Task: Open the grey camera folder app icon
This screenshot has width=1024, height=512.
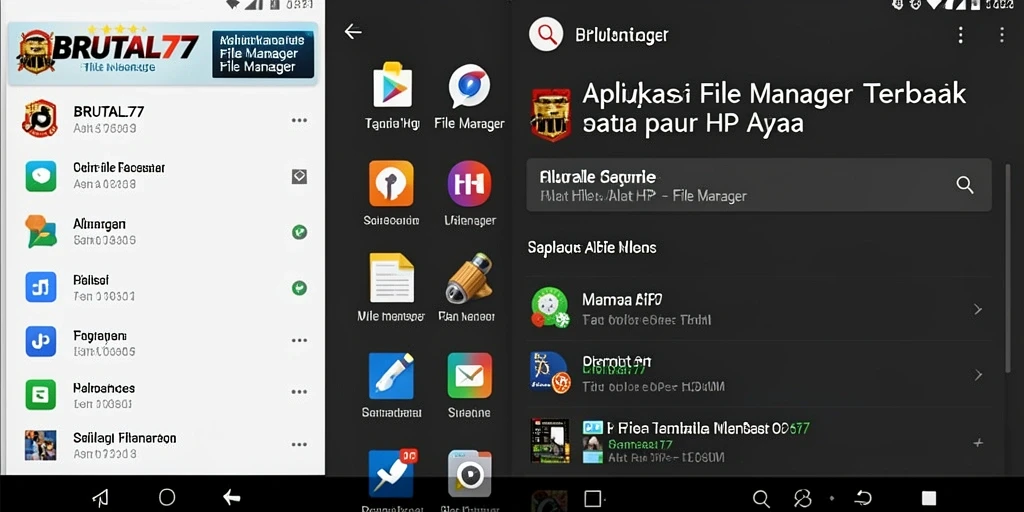Action: coord(470,473)
